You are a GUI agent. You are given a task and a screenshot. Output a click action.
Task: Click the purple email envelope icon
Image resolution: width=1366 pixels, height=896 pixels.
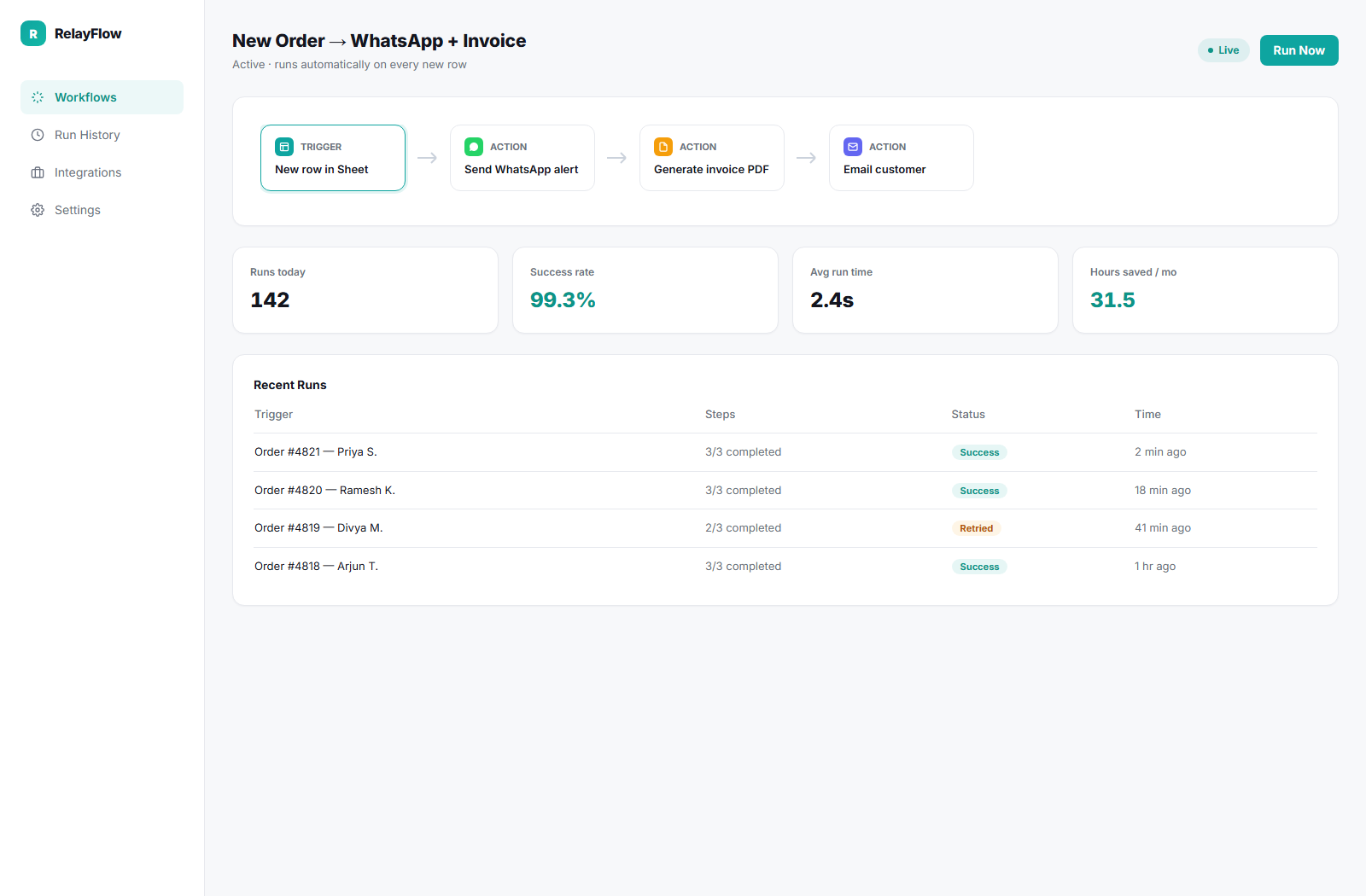[x=853, y=147]
